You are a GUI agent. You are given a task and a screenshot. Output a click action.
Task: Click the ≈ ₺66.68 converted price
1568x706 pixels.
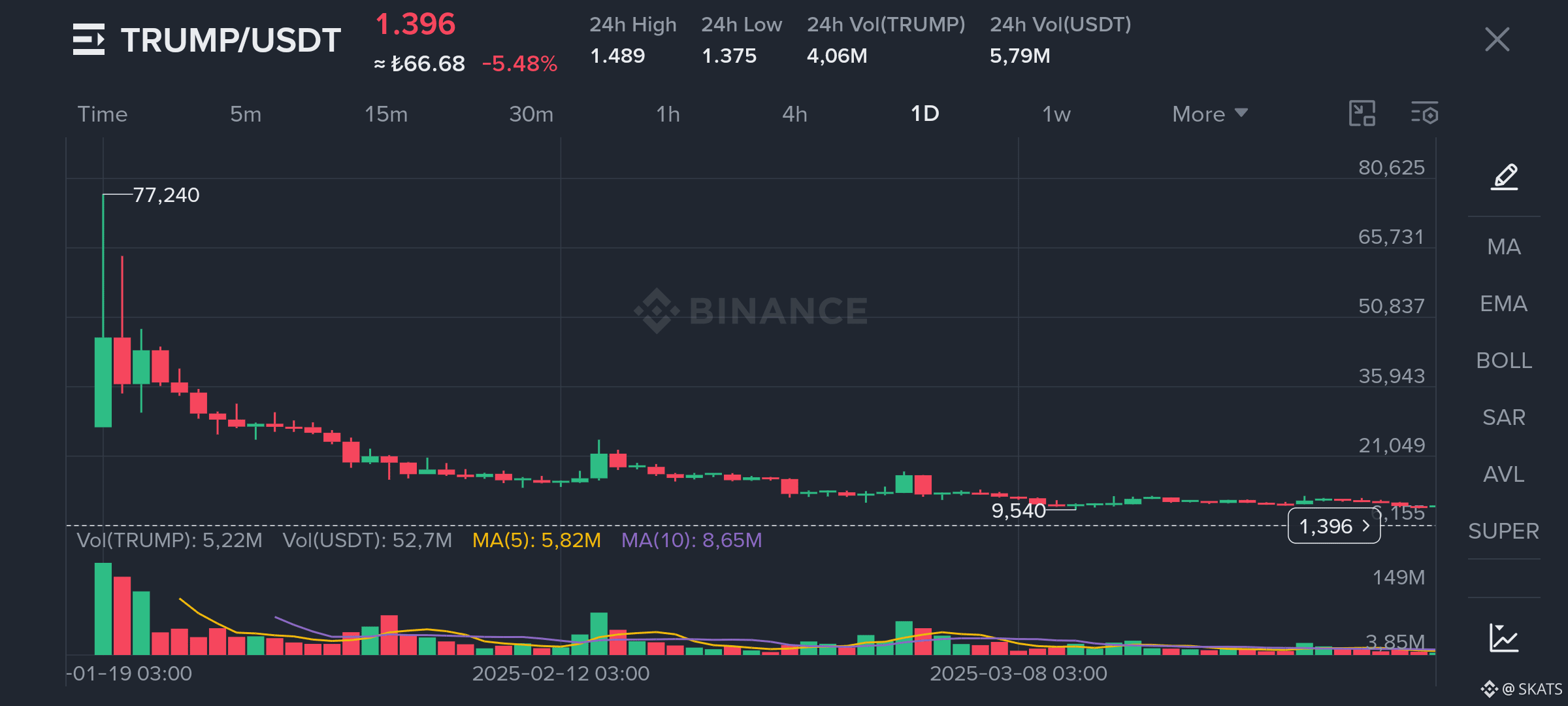[419, 64]
